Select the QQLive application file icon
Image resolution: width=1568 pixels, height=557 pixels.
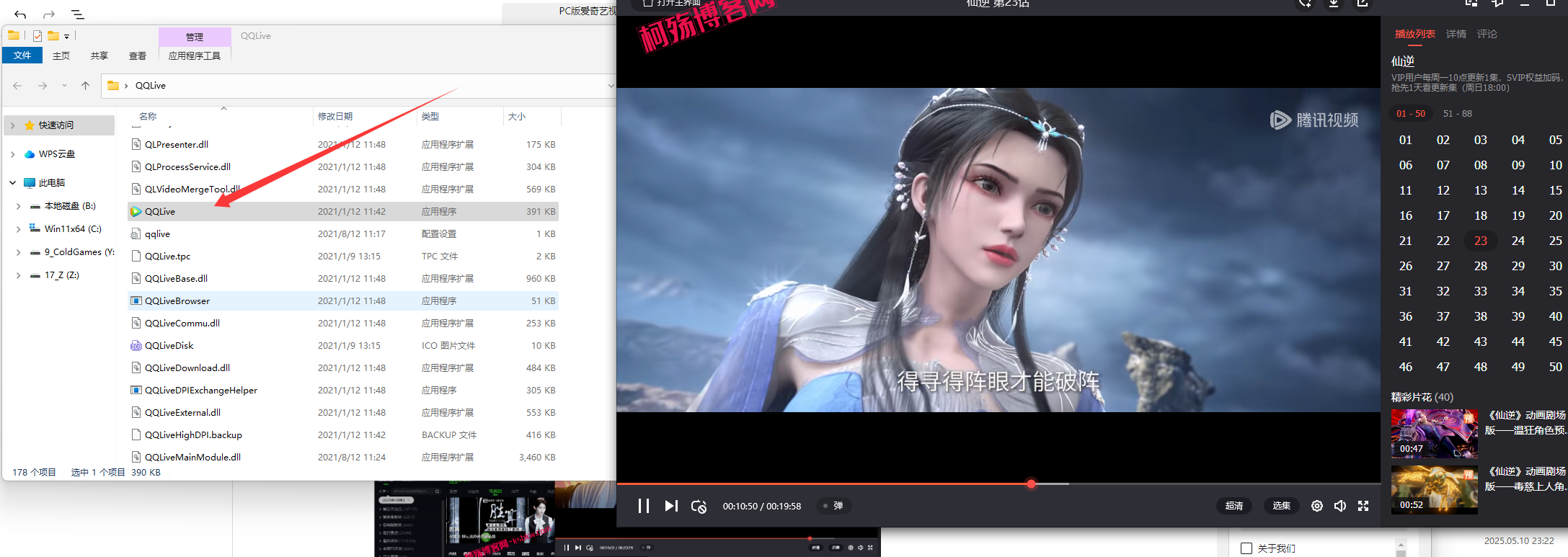tap(136, 212)
